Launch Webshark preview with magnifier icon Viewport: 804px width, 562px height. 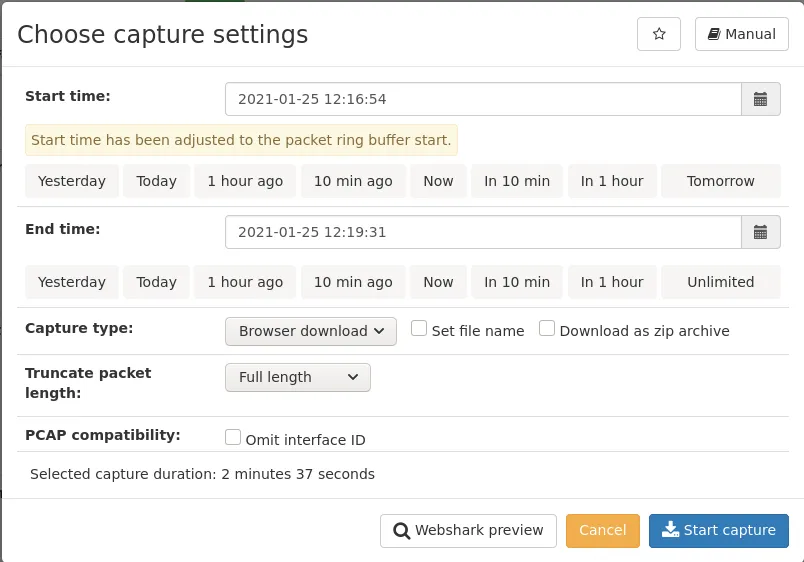click(468, 531)
